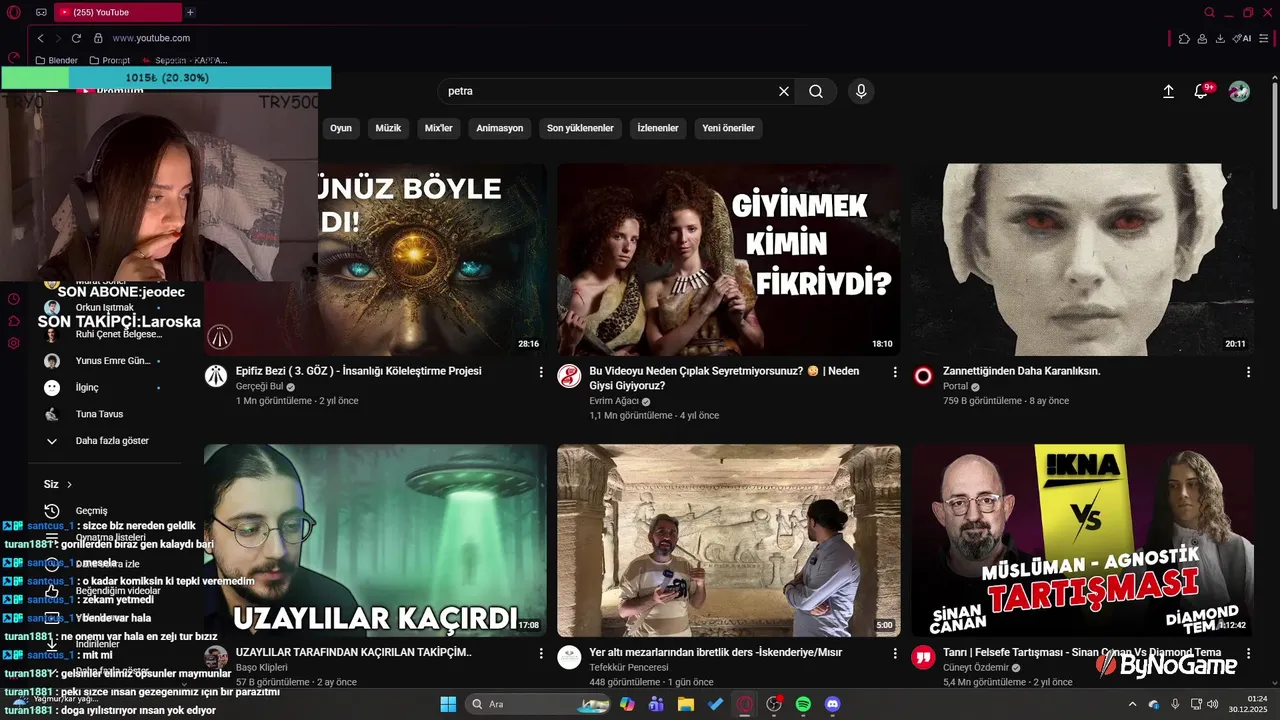Screen dimensions: 1280x720
Task: Open the Siz section chevron
Action: (x=70, y=484)
